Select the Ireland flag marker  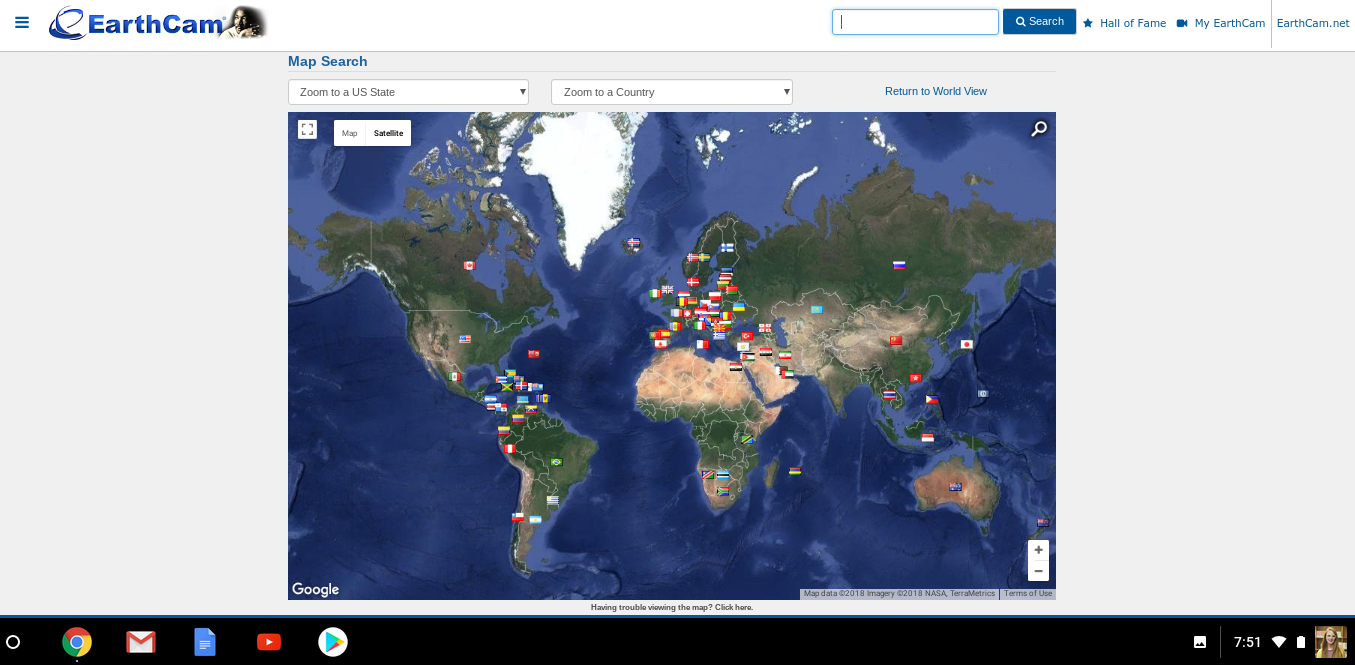click(655, 294)
